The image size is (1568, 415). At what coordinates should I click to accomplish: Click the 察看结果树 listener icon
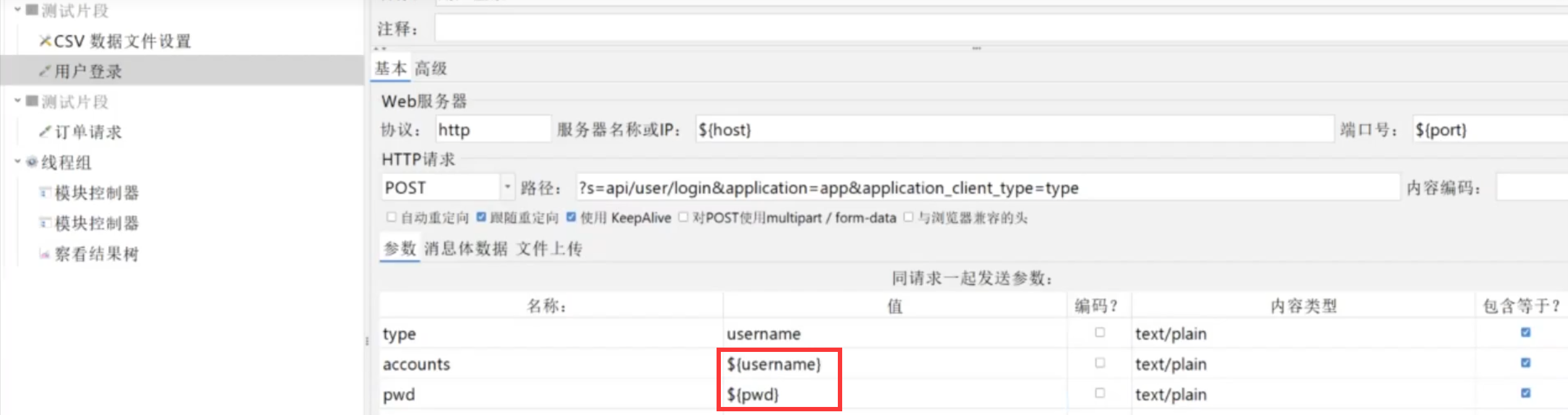pyautogui.click(x=45, y=254)
